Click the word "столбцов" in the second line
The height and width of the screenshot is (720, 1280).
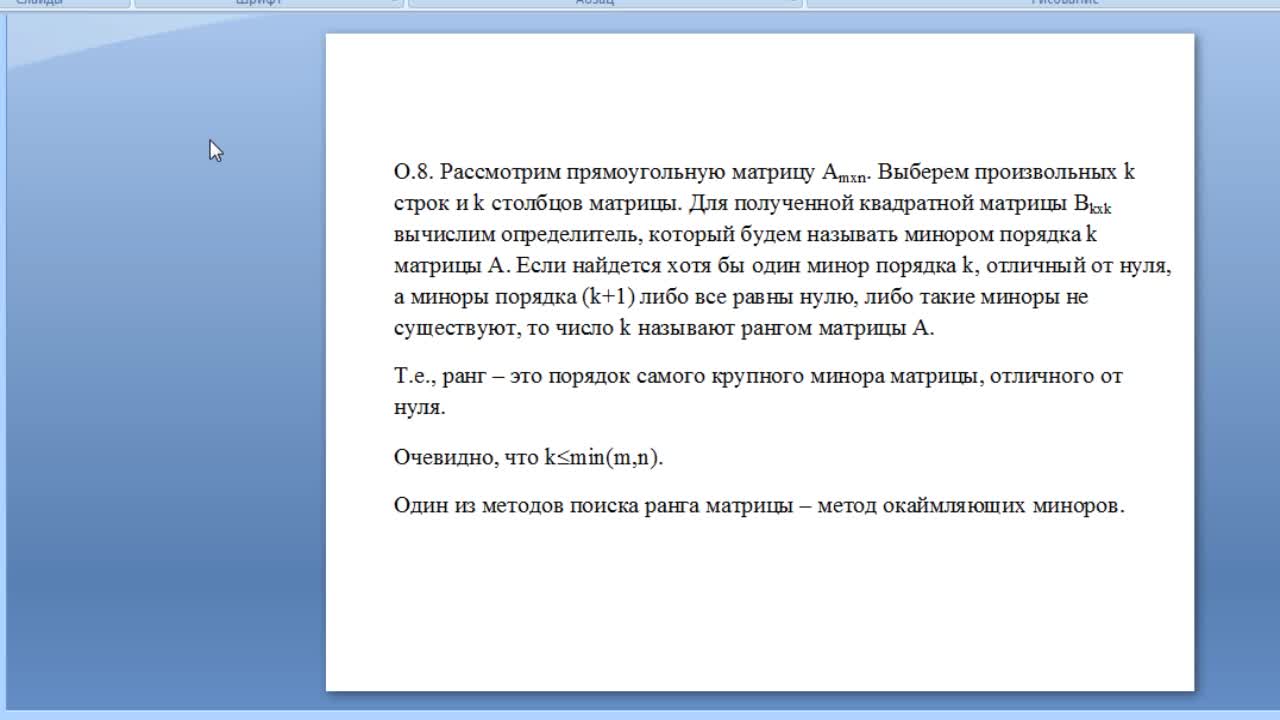pos(536,203)
